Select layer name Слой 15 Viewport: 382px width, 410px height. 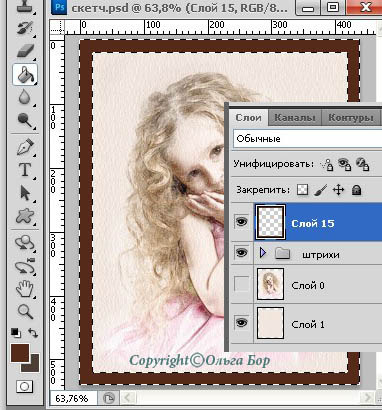tap(313, 223)
